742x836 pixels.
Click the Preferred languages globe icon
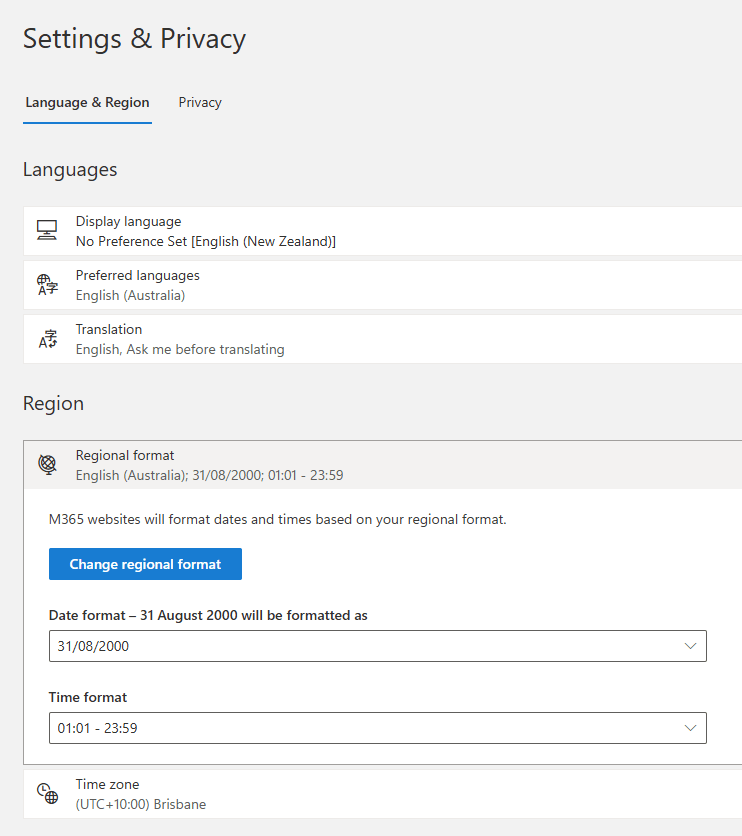[47, 285]
